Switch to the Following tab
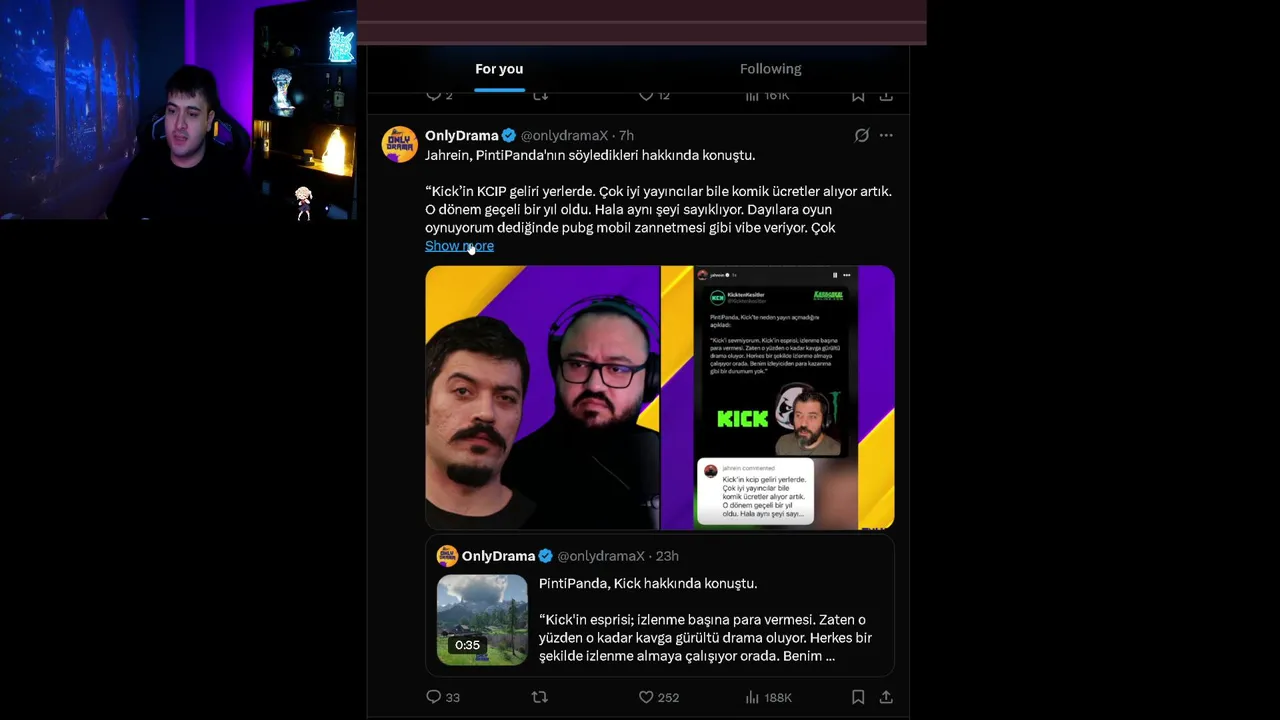The width and height of the screenshot is (1280, 720). coord(770,69)
